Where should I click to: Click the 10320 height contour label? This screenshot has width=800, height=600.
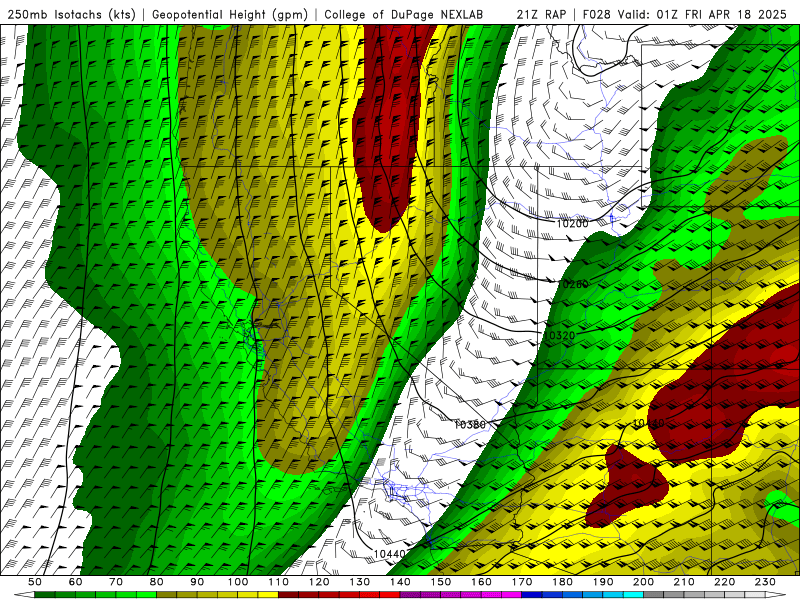coord(560,336)
